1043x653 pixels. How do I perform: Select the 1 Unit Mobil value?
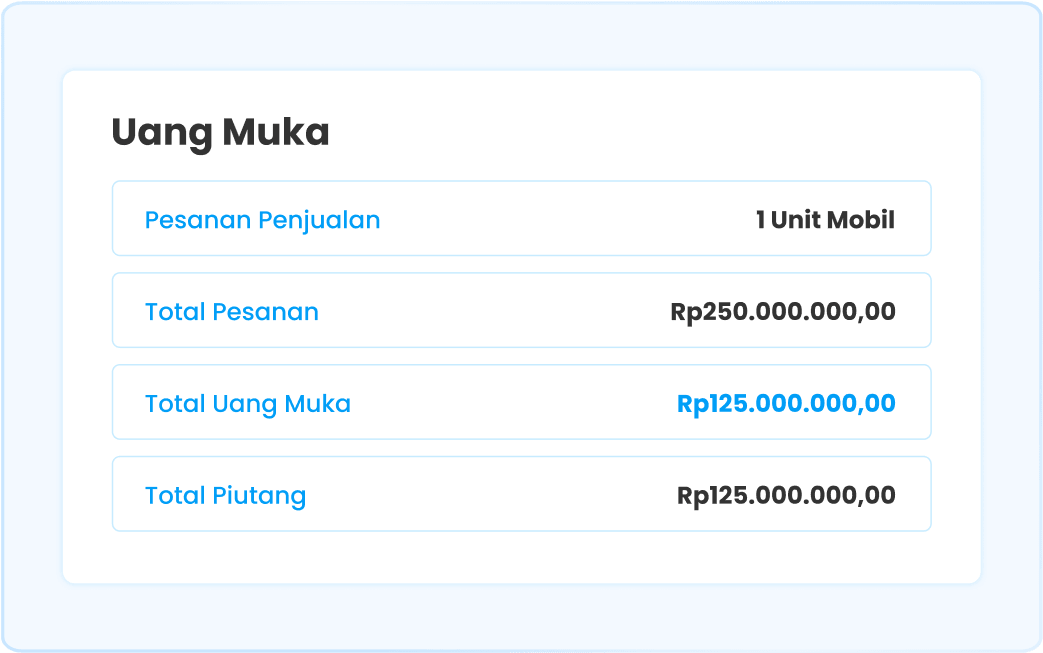pyautogui.click(x=825, y=220)
